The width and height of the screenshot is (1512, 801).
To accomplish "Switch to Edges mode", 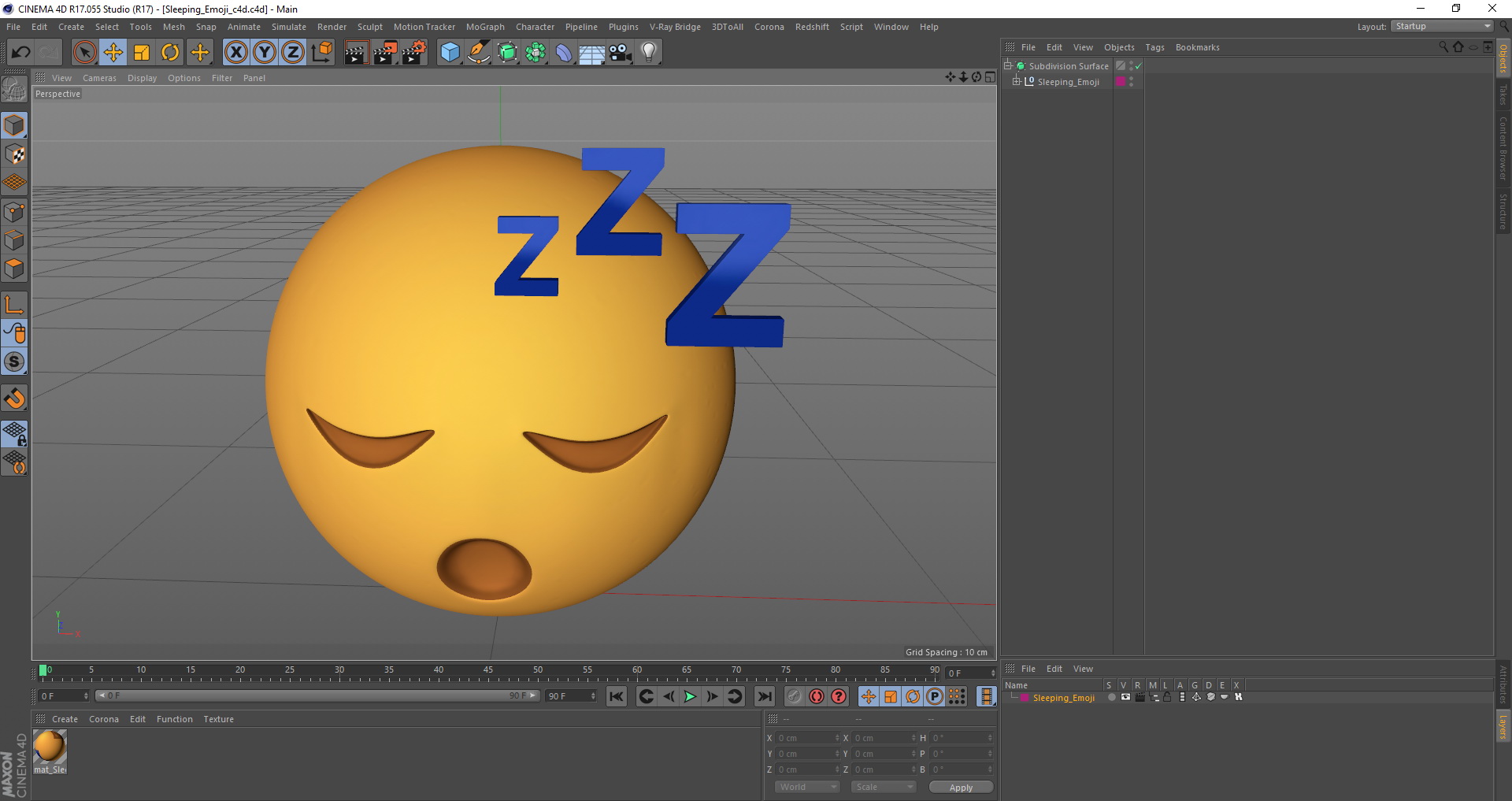I will pyautogui.click(x=14, y=240).
